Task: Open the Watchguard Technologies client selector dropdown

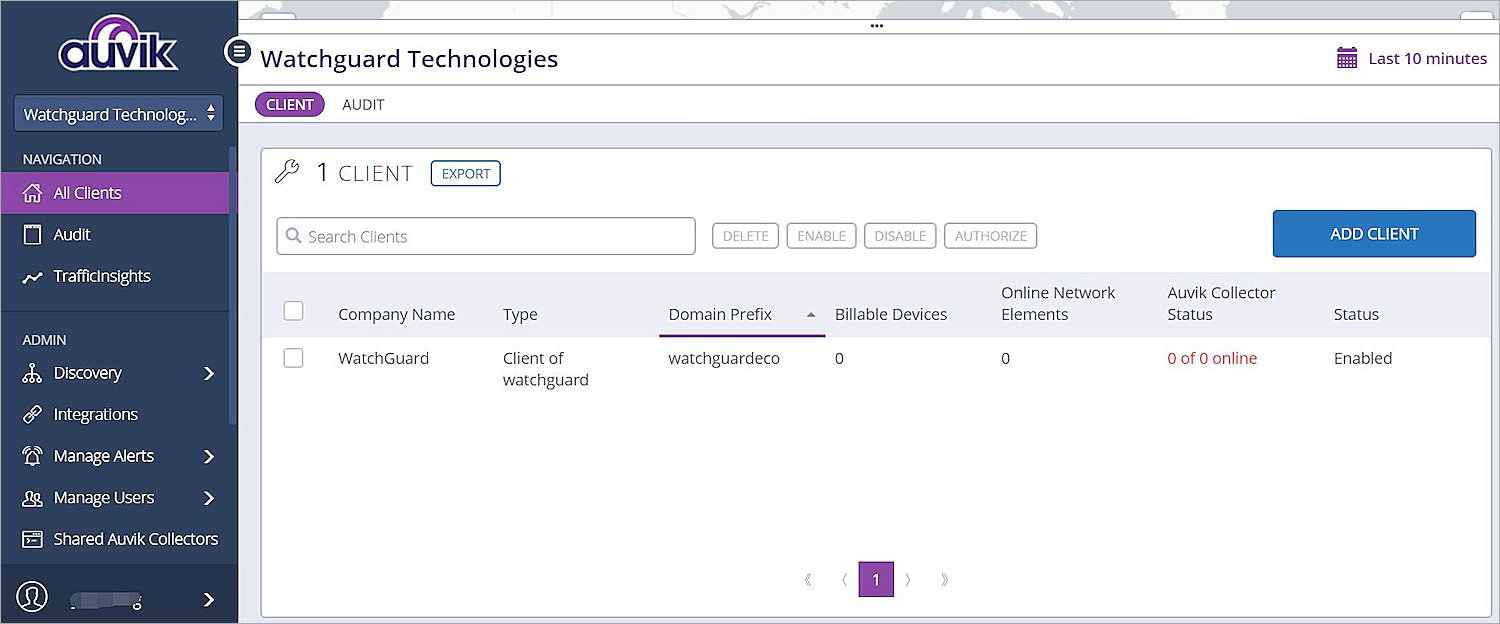Action: click(118, 114)
